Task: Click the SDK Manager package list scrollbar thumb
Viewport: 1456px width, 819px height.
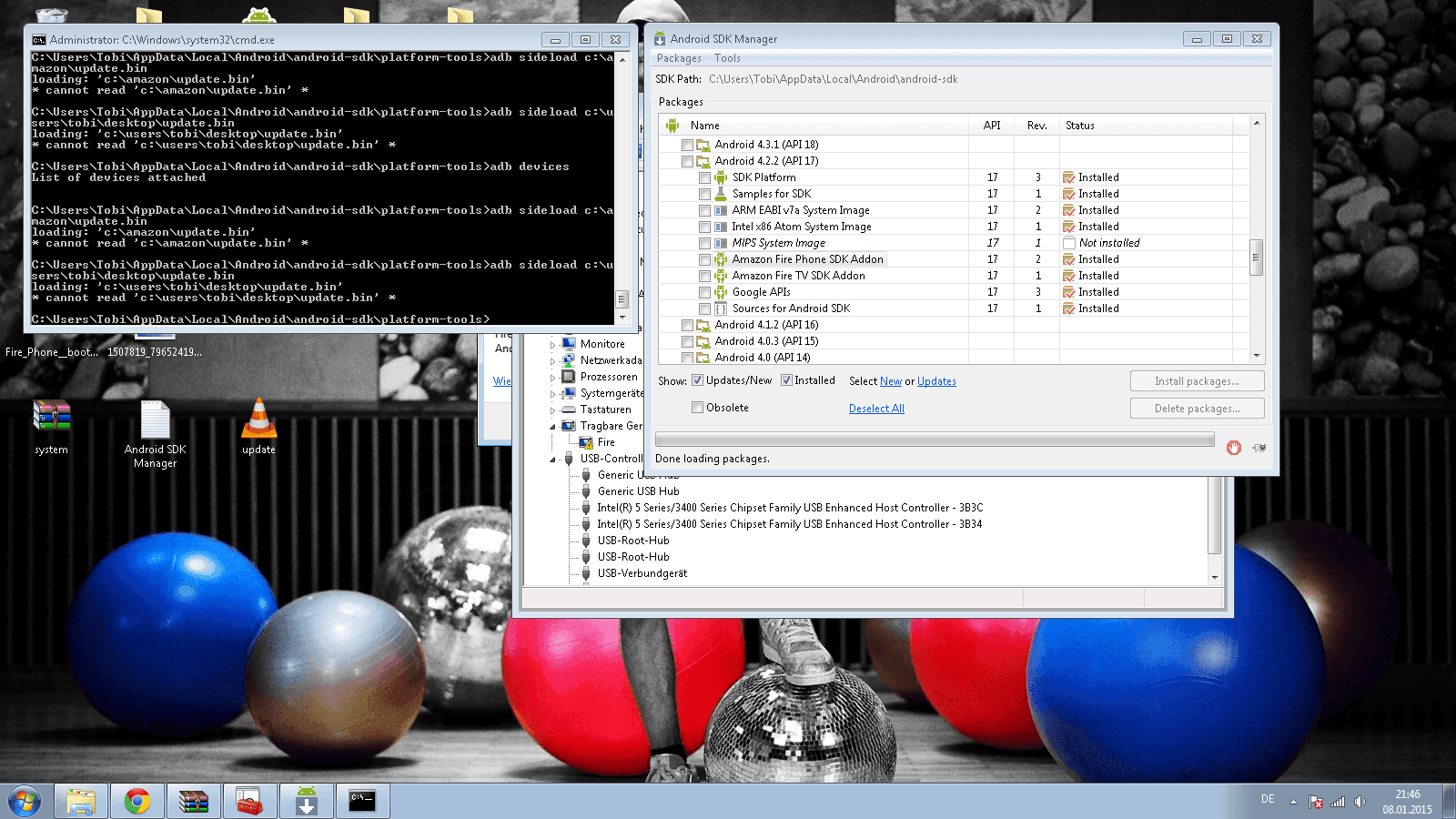Action: 1257,257
